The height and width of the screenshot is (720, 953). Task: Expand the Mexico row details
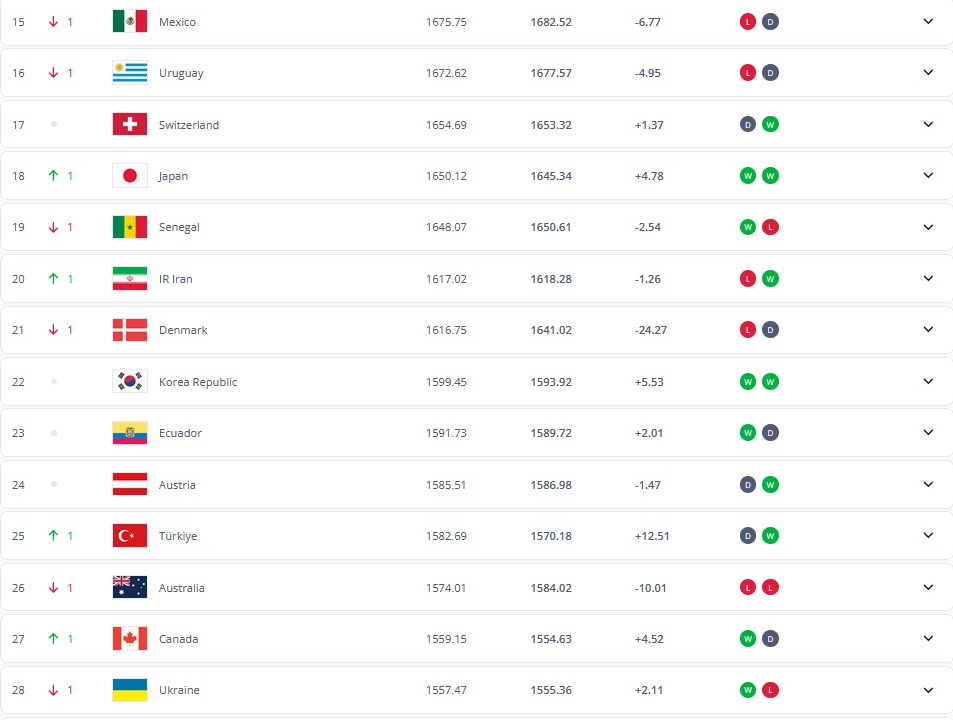[x=928, y=21]
